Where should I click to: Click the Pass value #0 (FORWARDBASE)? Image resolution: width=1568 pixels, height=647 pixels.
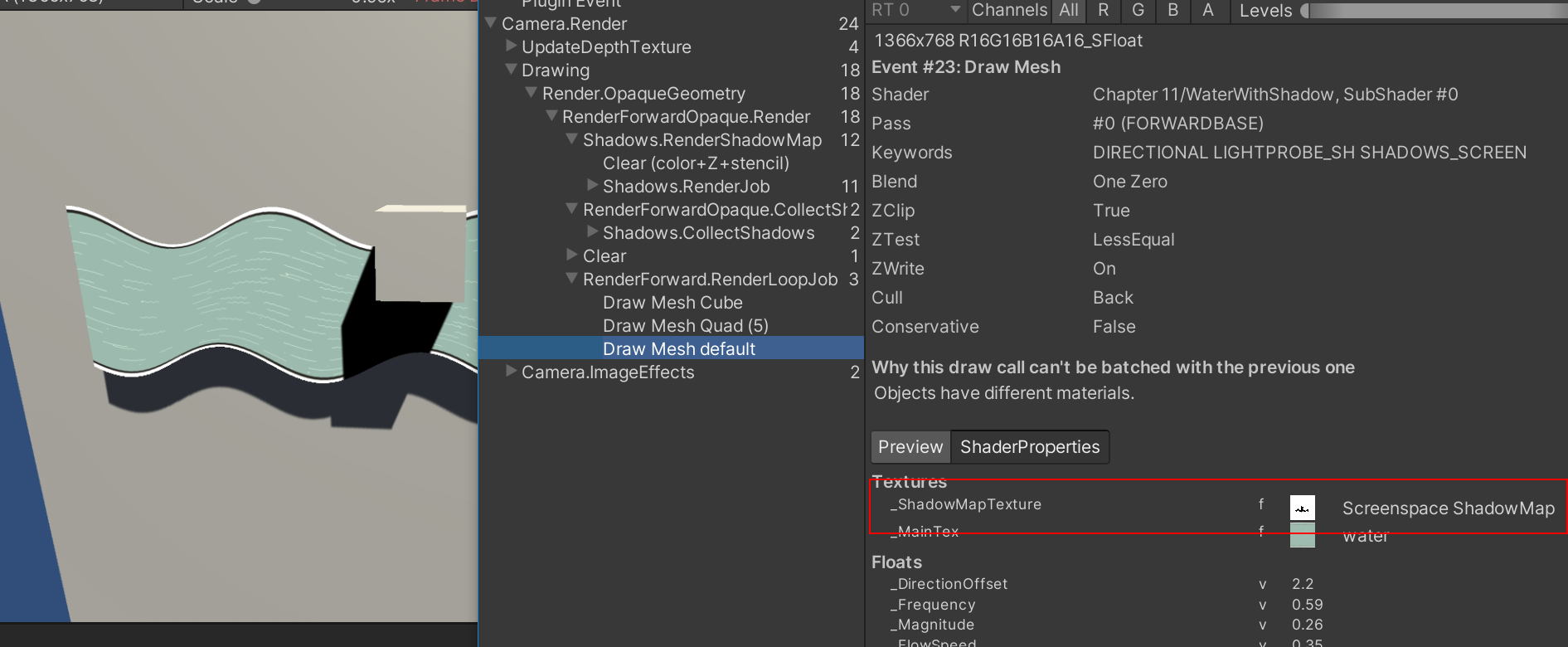(1178, 124)
